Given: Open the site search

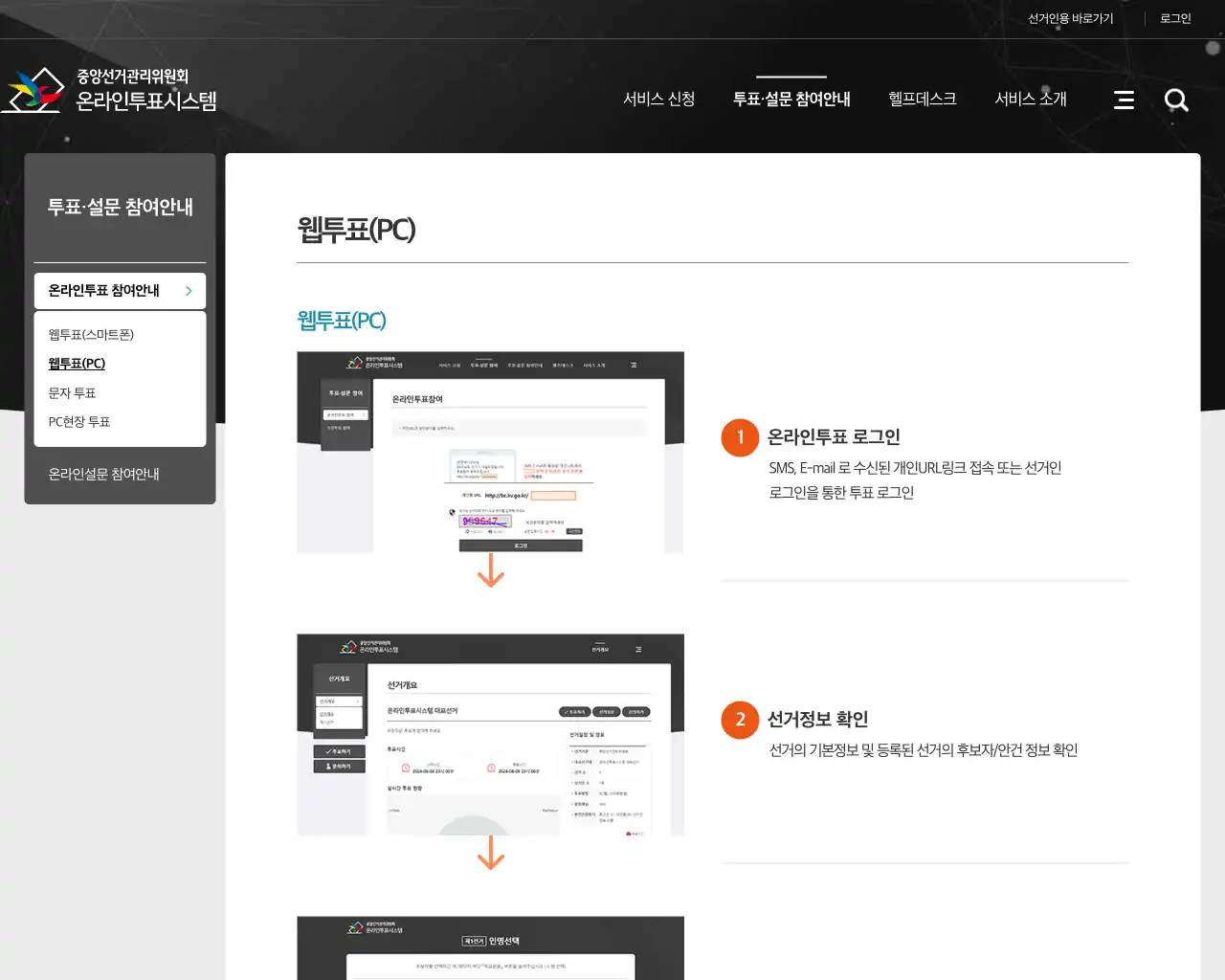Looking at the screenshot, I should pyautogui.click(x=1176, y=100).
